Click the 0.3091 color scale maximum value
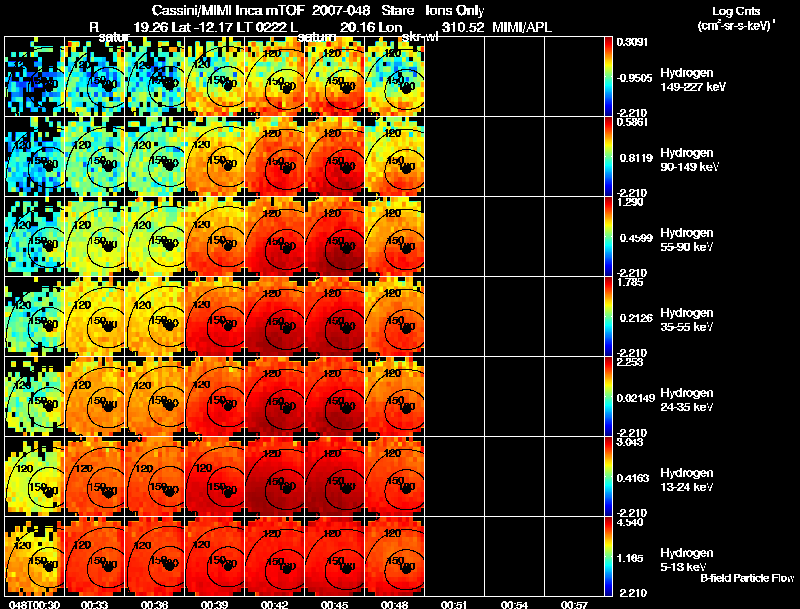Image resolution: width=800 pixels, height=609 pixels. [632, 42]
